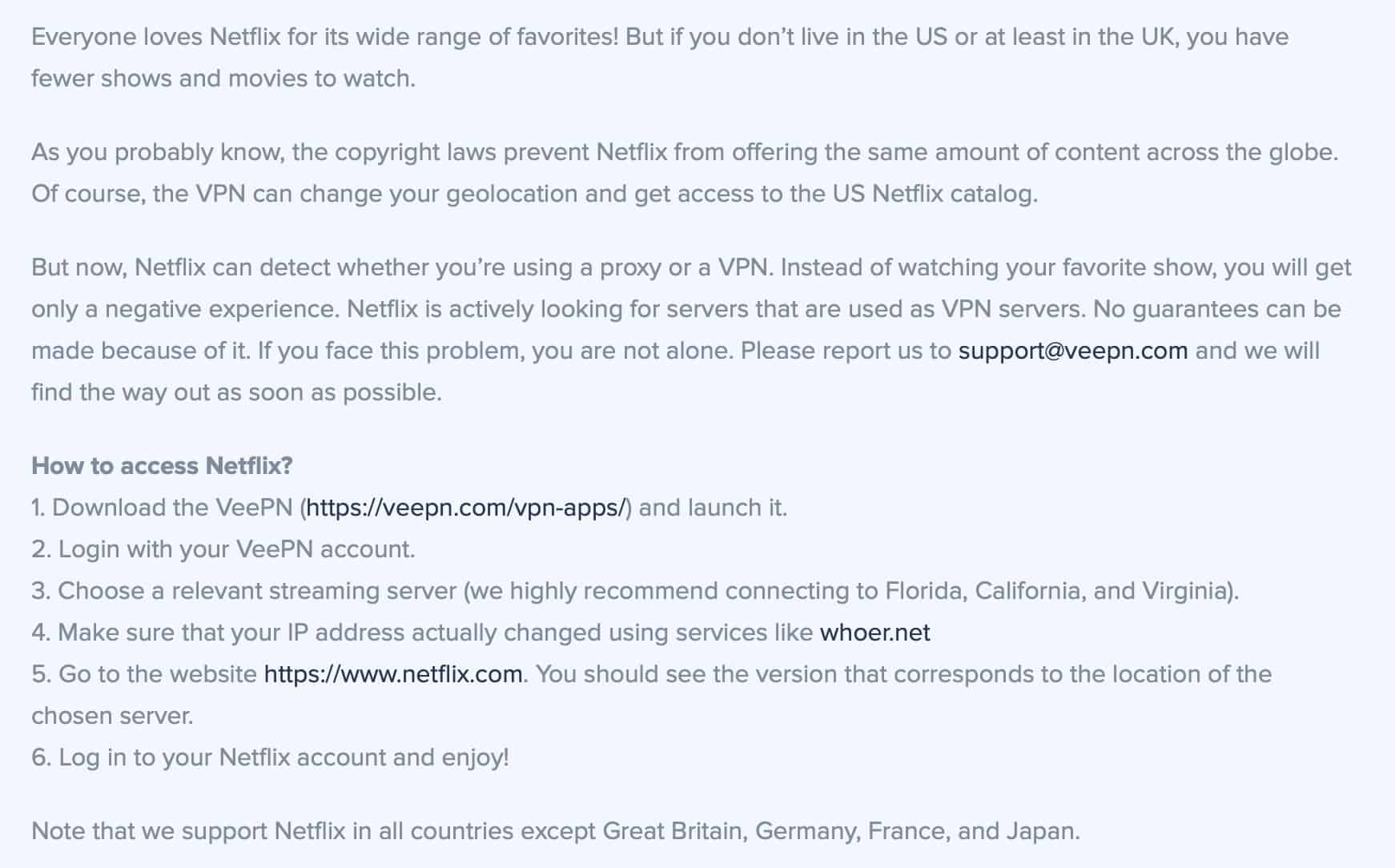Click step 6 'Log in to your Netflix account'
Viewport: 1395px width, 868px height.
(x=270, y=757)
